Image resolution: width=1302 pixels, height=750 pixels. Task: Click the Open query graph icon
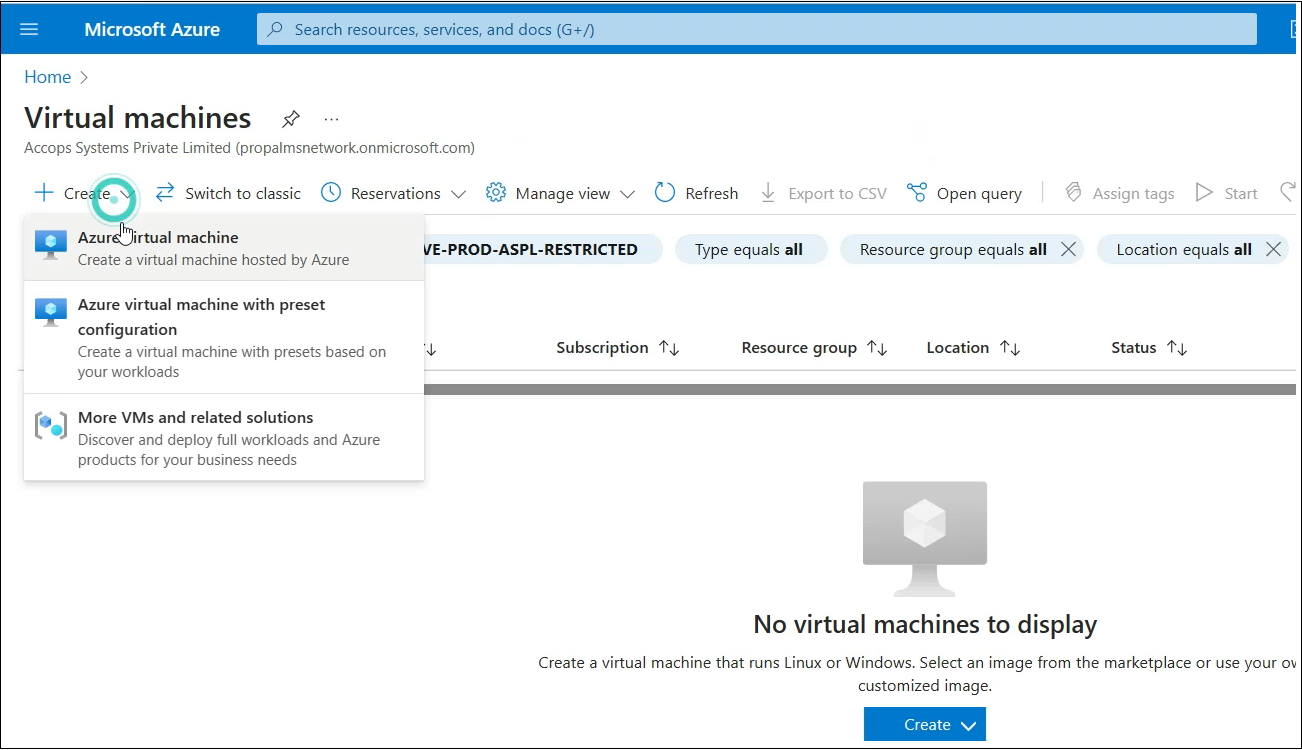[x=916, y=192]
